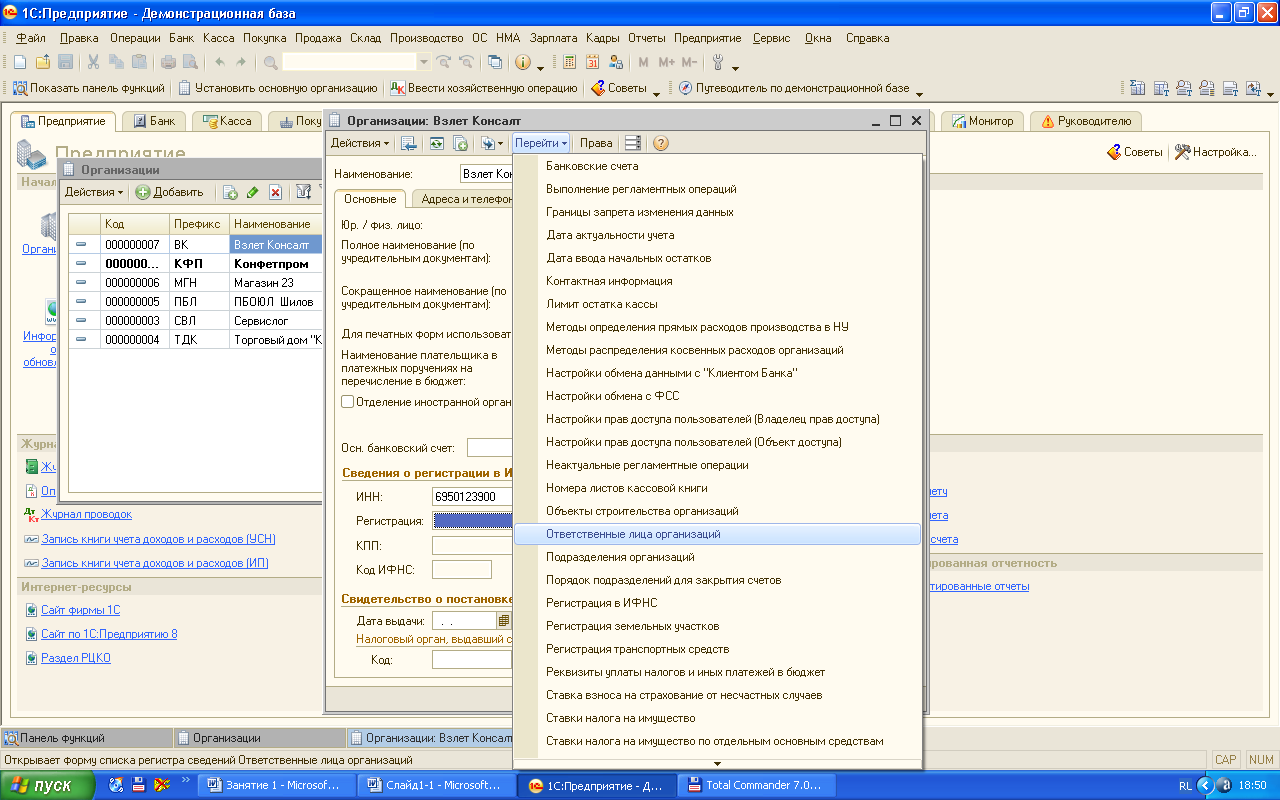Click the calendar picker icon beside Дата выдачи
This screenshot has height=800, width=1280.
[x=504, y=621]
